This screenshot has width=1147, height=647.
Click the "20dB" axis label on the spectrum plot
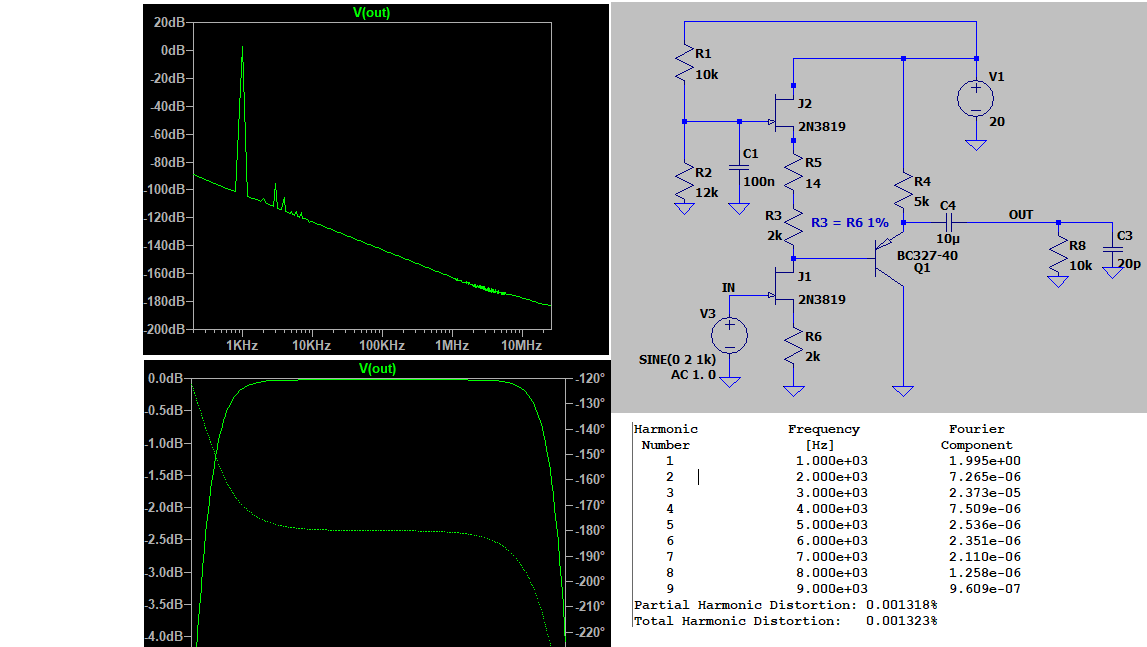point(169,23)
